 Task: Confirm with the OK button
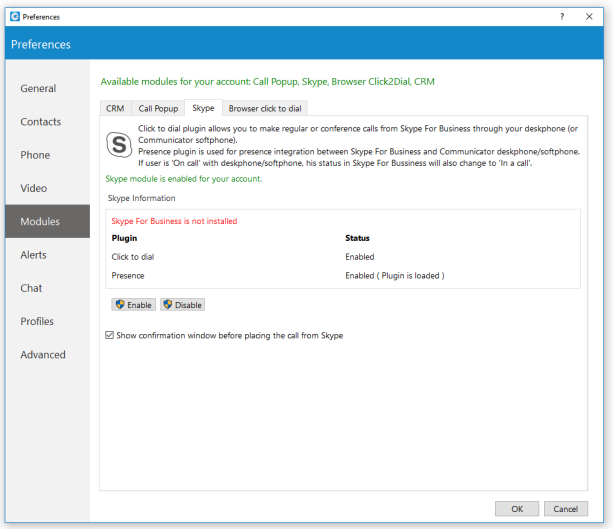517,509
